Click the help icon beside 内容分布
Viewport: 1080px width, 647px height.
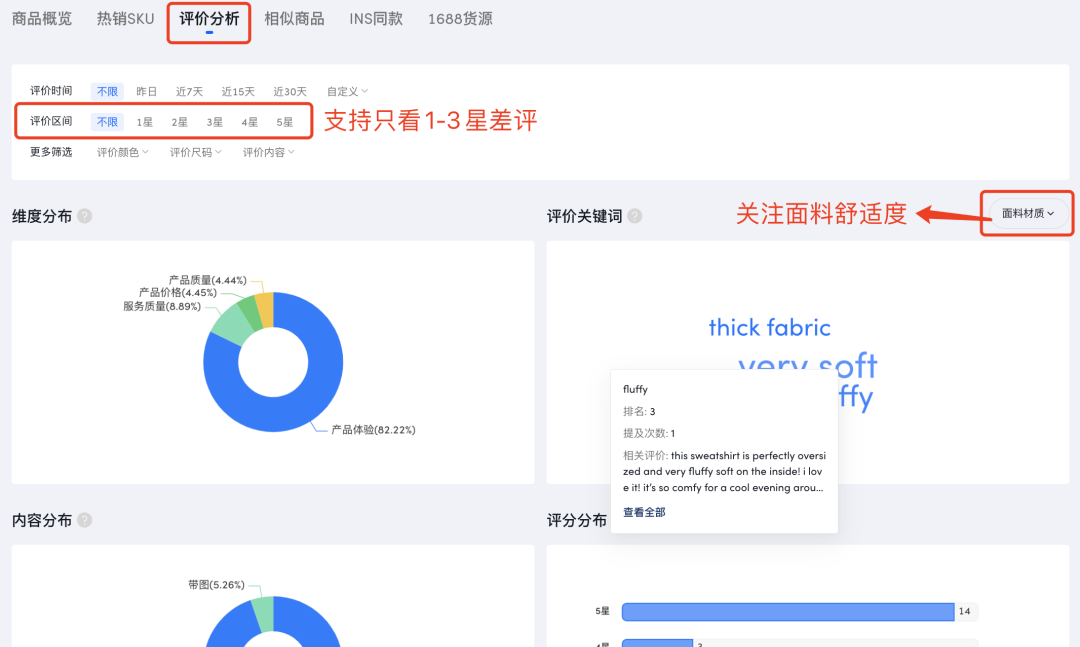click(85, 520)
